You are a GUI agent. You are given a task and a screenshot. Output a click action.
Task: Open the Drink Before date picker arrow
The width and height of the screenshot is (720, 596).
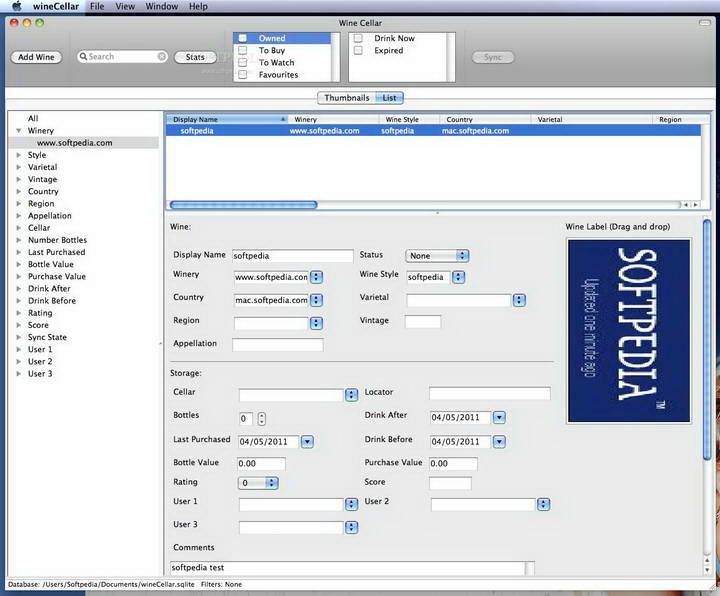[x=499, y=442]
